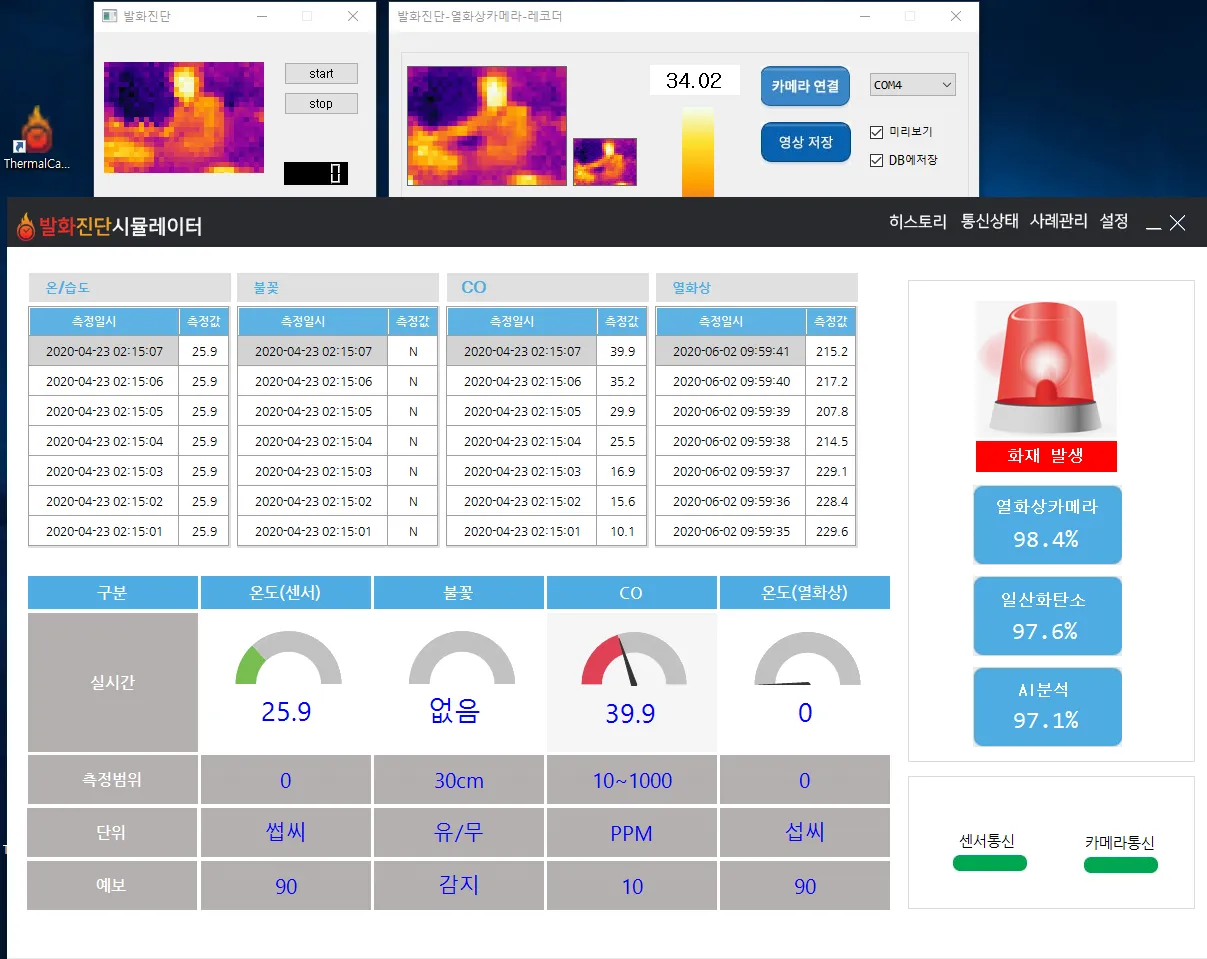
Task: Toggle the 미리보기 checkbox
Action: click(877, 132)
